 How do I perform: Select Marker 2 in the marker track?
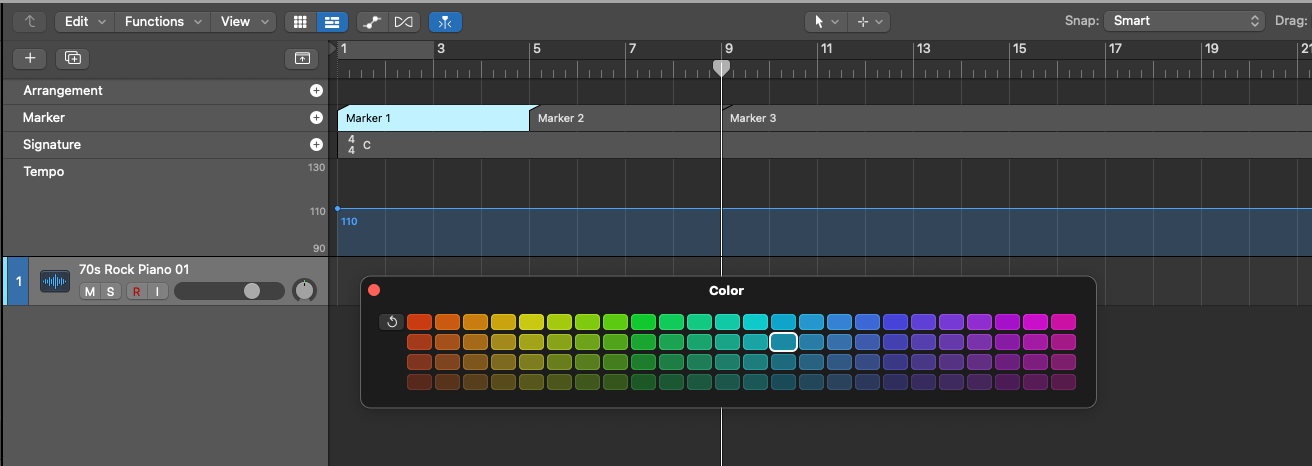(625, 118)
